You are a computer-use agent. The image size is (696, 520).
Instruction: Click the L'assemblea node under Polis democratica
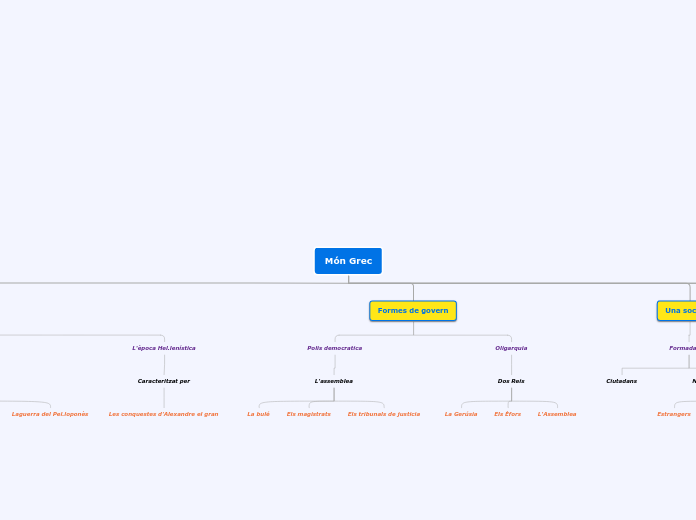(334, 381)
